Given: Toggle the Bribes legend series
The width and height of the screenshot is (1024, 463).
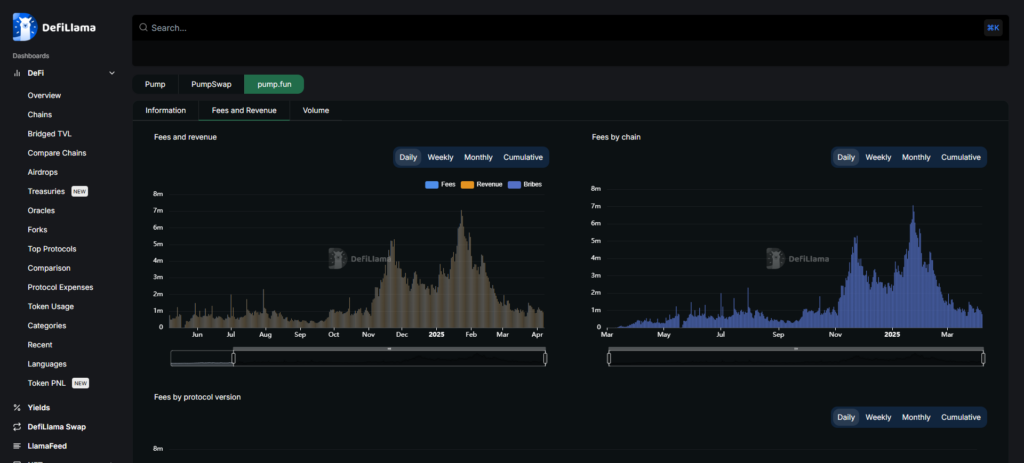Looking at the screenshot, I should point(525,185).
